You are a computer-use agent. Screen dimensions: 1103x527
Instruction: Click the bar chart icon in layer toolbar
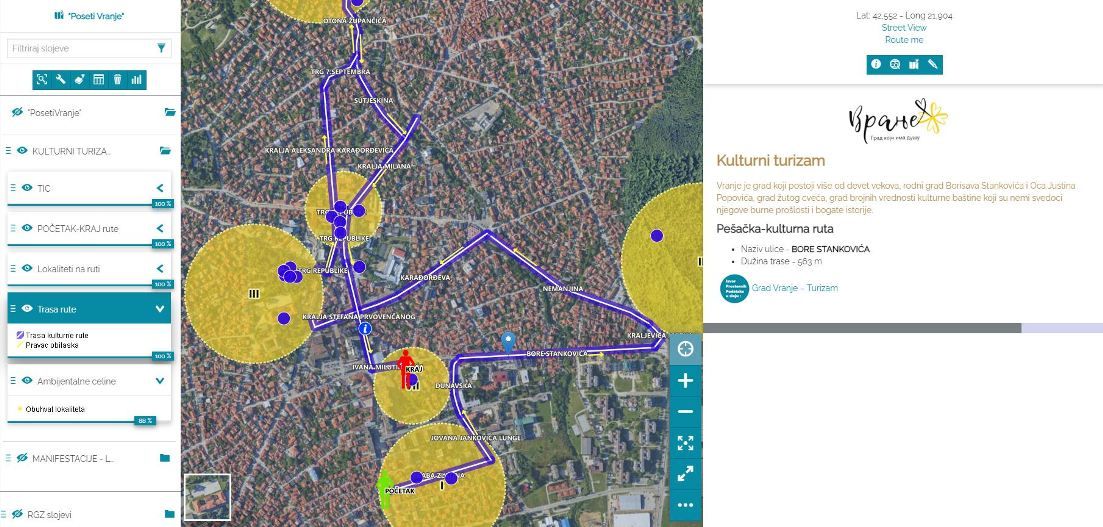136,79
